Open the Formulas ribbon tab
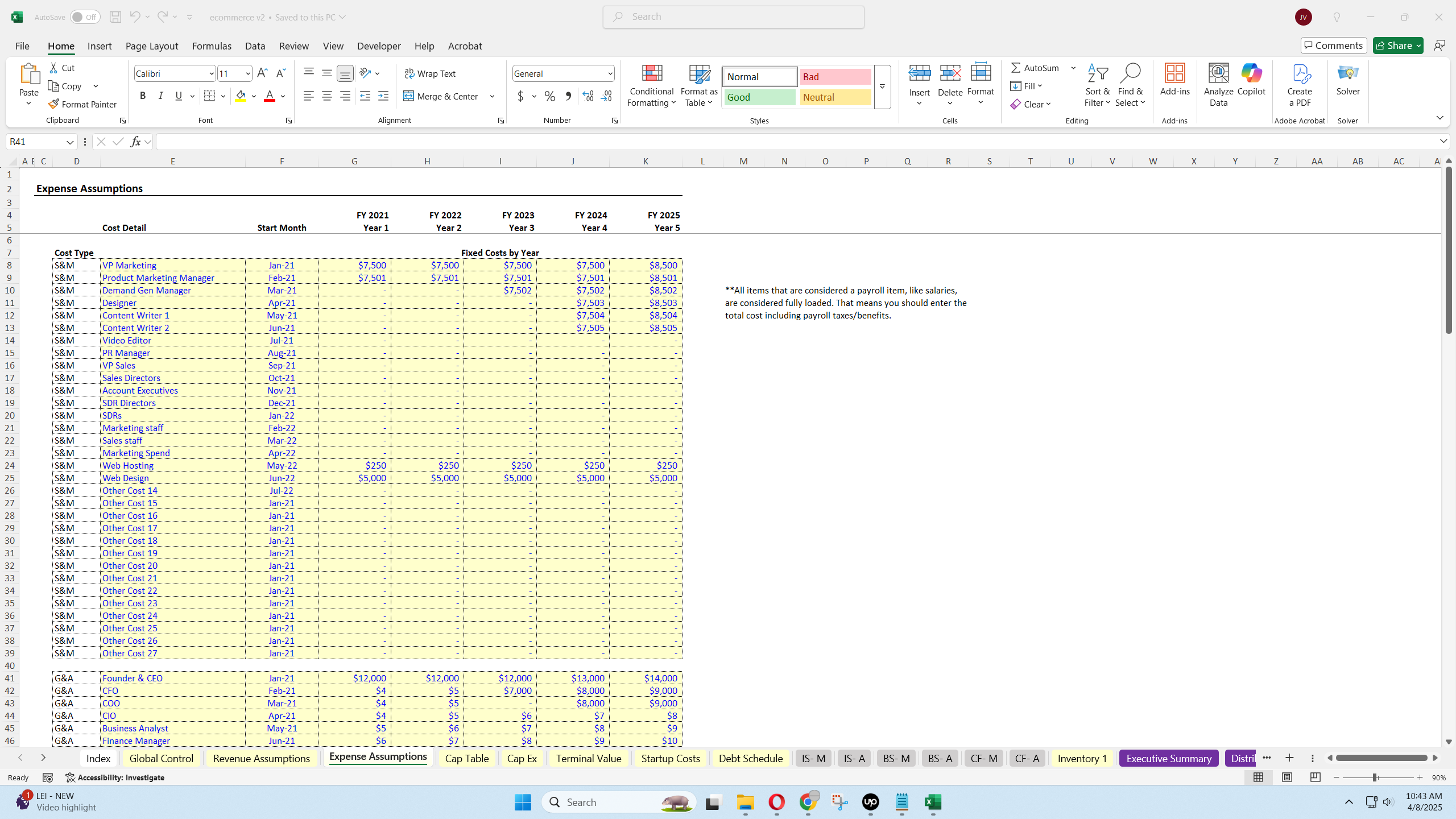 click(x=212, y=46)
